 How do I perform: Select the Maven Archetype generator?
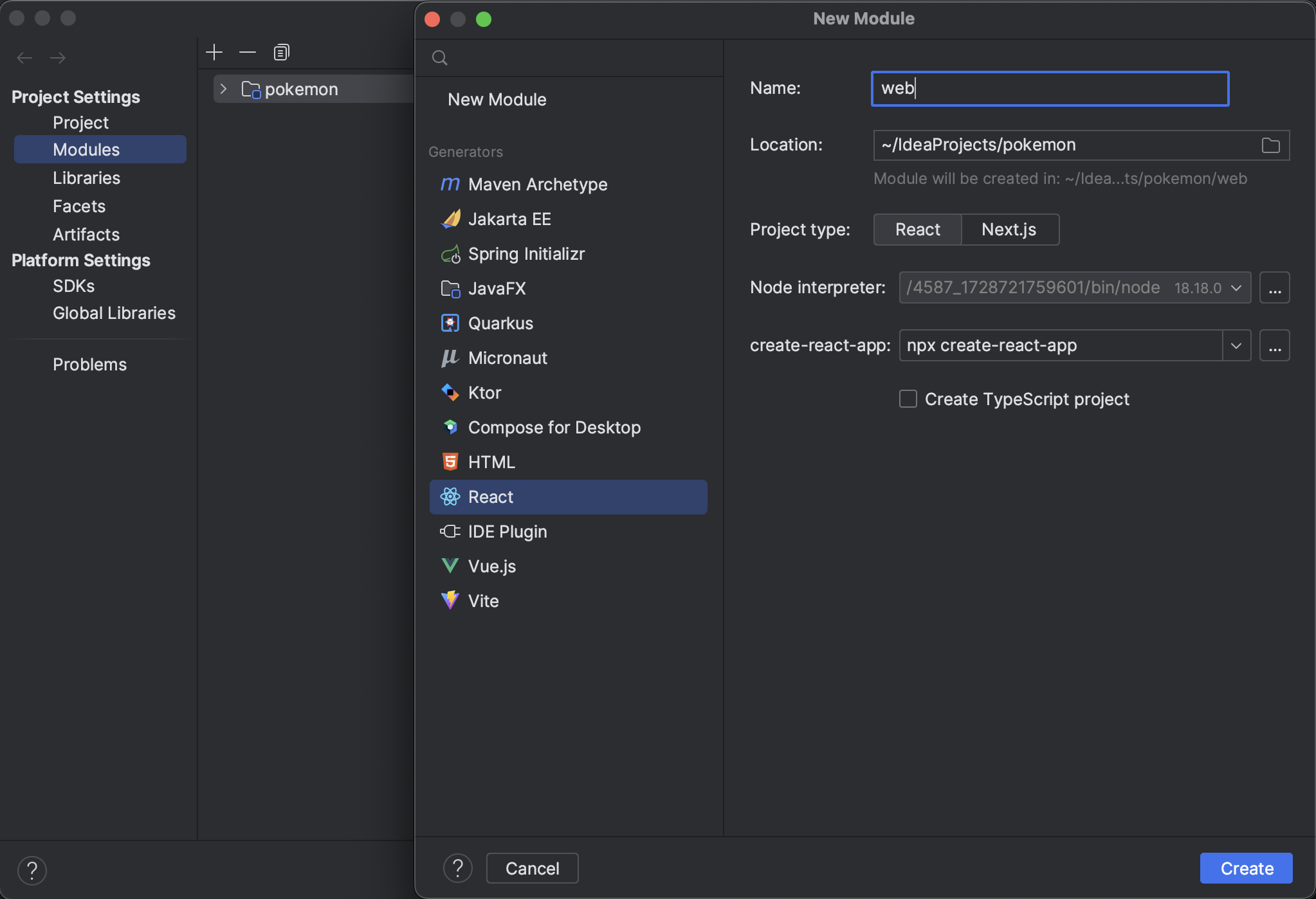coord(537,185)
